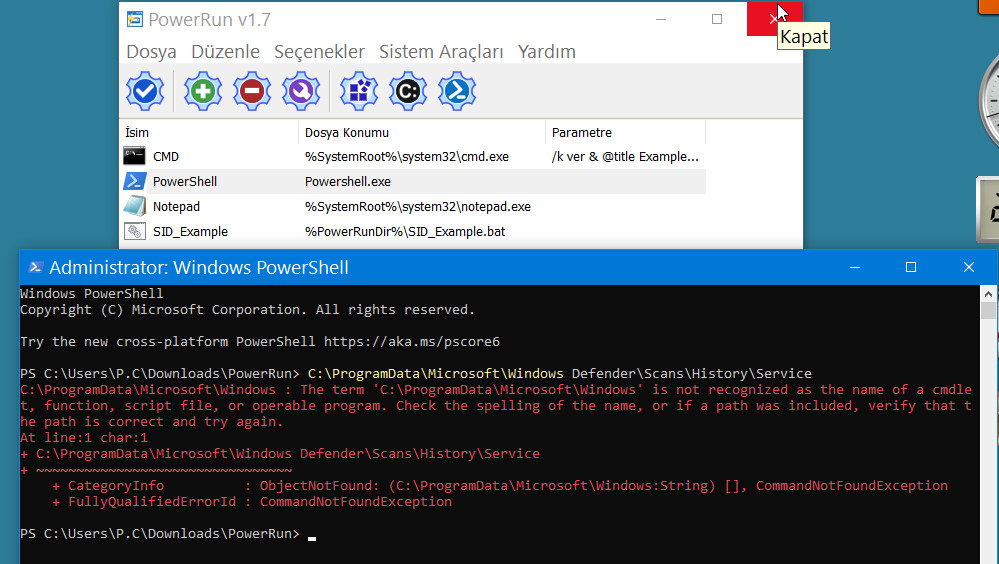Click the Powershell.exe file location cell
This screenshot has width=999, height=564.
click(x=348, y=182)
